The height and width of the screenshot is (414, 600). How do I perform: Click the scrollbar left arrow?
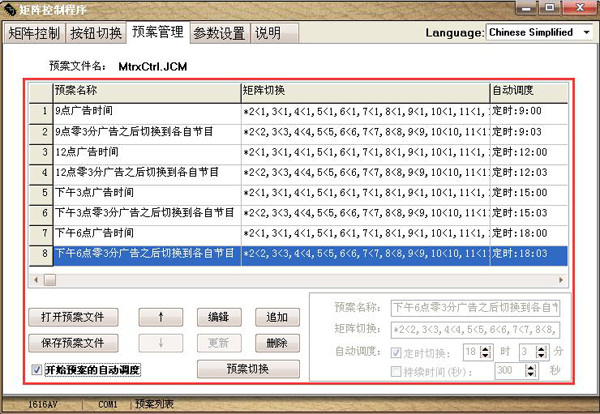36,280
